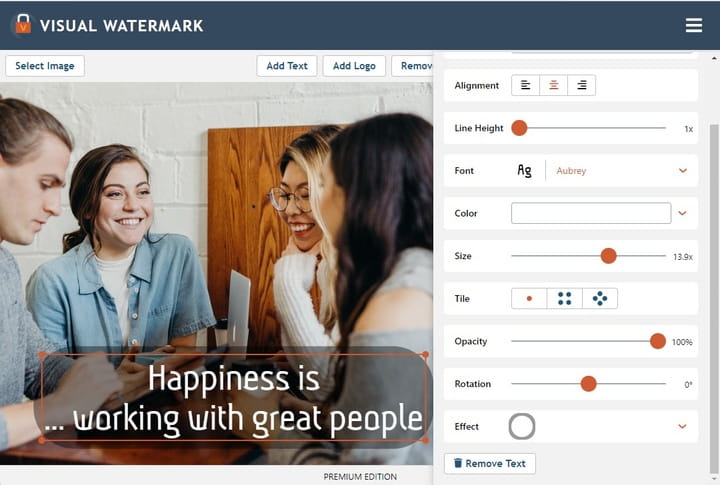The height and width of the screenshot is (485, 720).
Task: Click the white Color swatch field
Action: 591,213
